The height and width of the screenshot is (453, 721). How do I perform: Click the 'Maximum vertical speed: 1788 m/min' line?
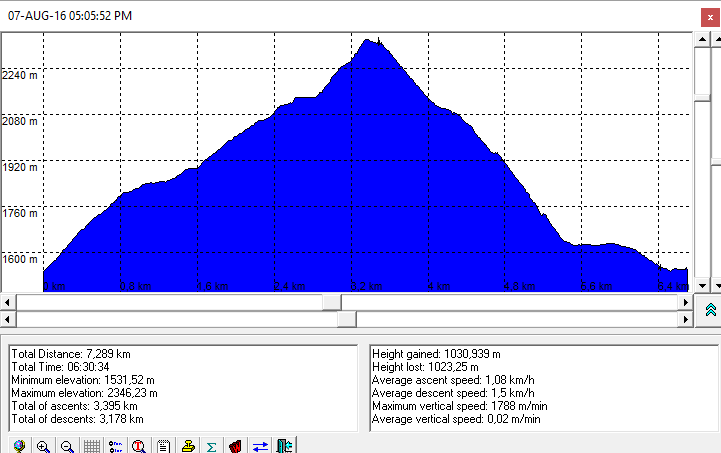(459, 406)
